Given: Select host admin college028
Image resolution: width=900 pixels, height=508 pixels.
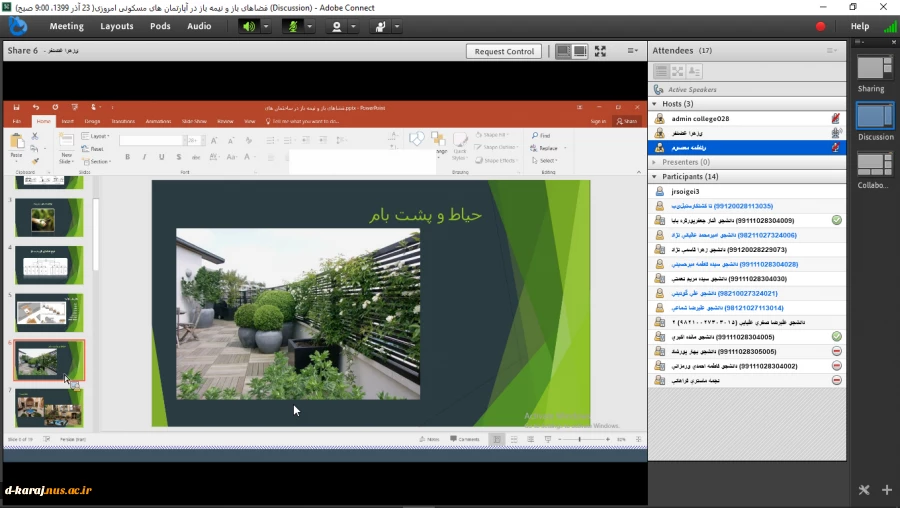Looking at the screenshot, I should 747,118.
